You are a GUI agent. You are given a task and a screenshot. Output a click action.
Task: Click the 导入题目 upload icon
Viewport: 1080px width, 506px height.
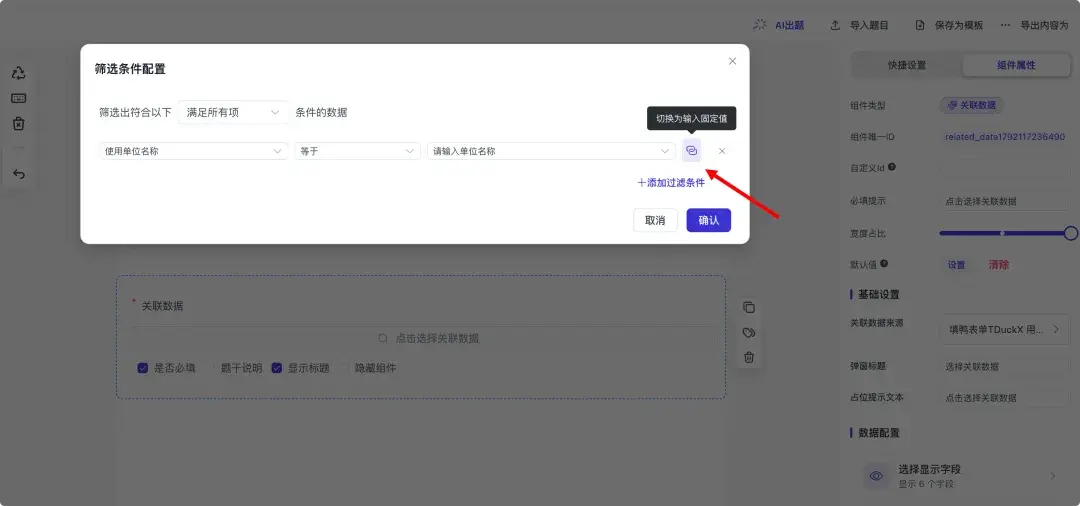tap(835, 25)
